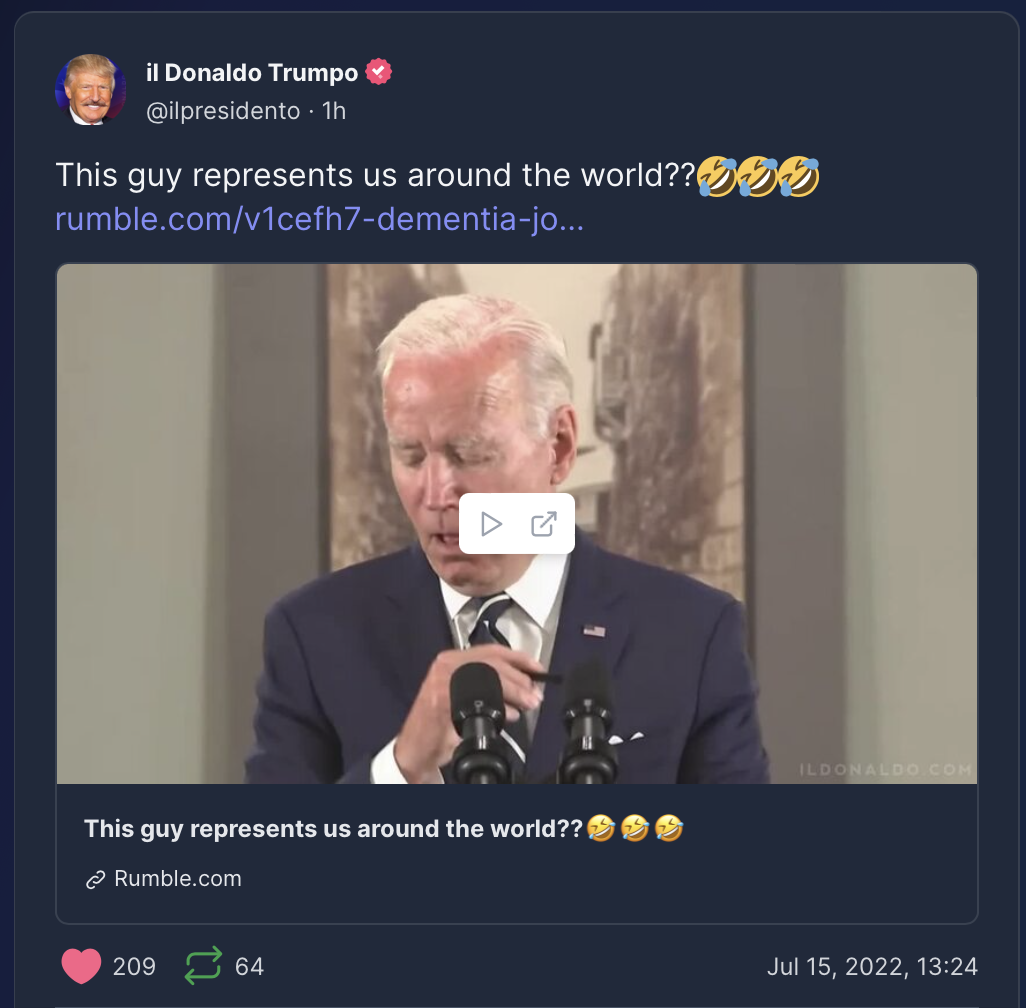Open video in external window icon

click(x=544, y=524)
